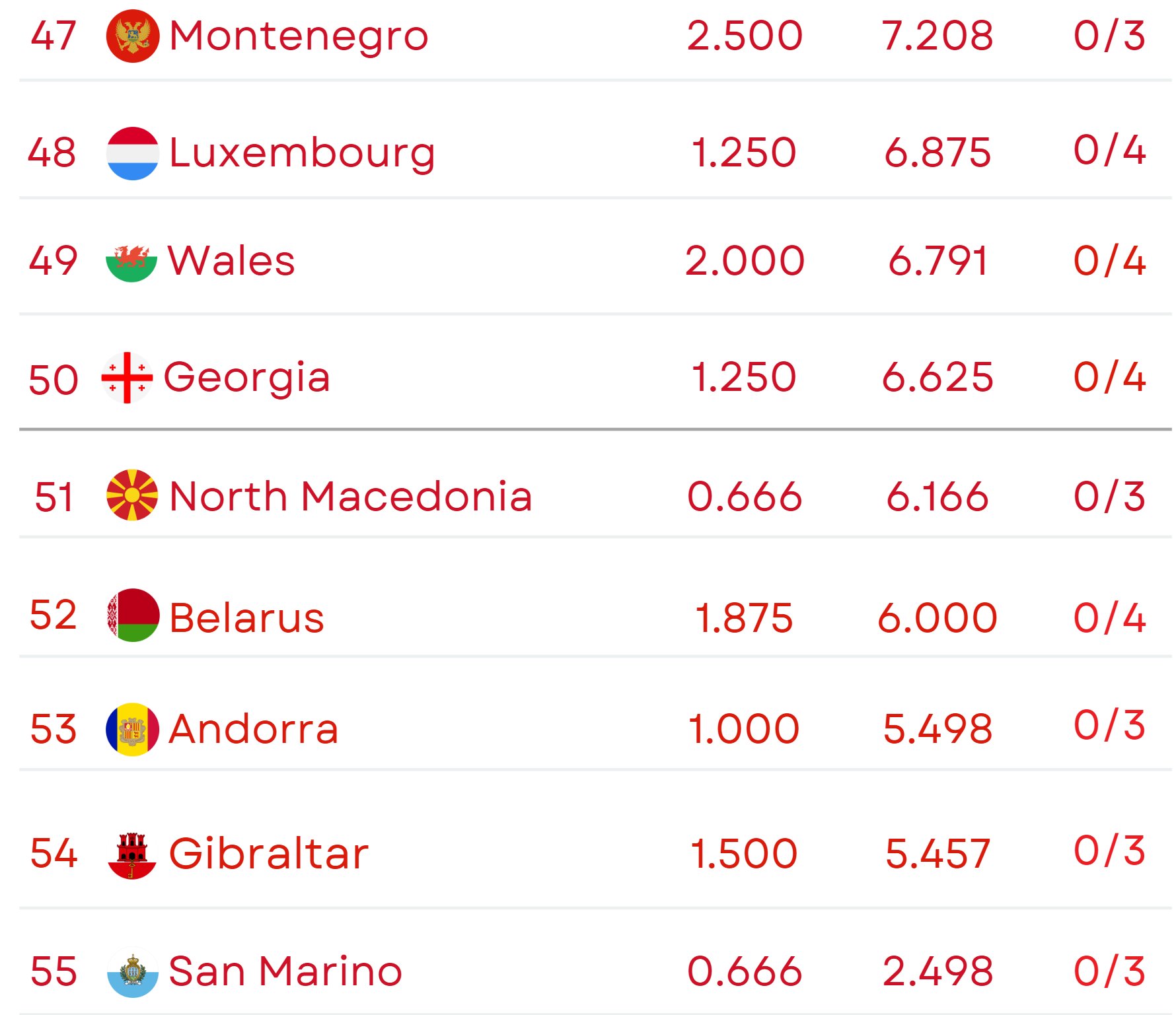
Task: Click the Georgia cross flag icon
Action: [x=127, y=378]
